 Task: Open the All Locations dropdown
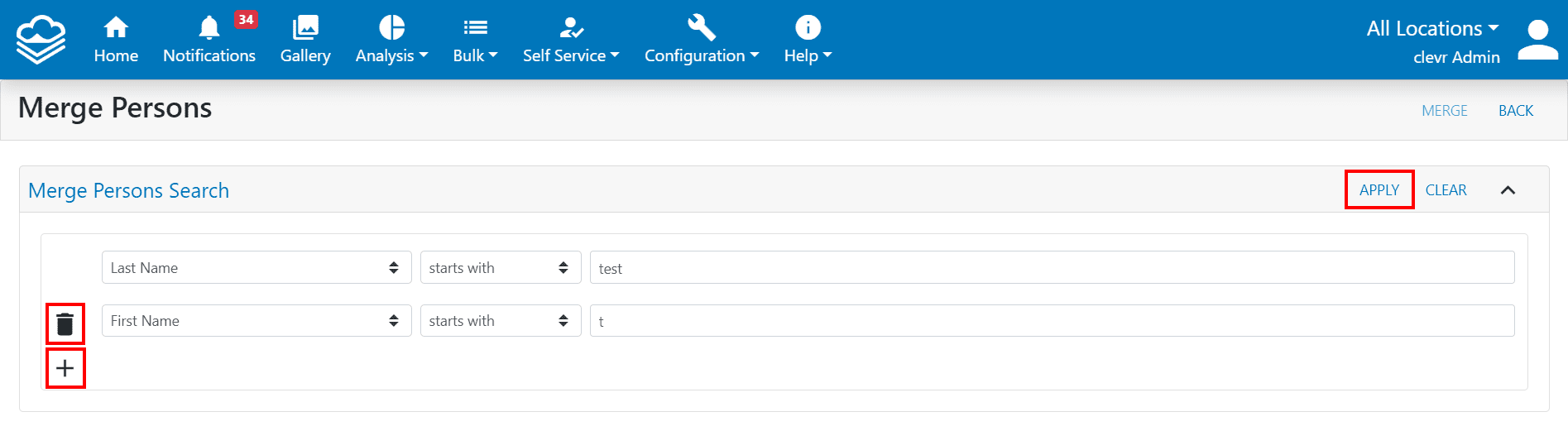pos(1432,28)
